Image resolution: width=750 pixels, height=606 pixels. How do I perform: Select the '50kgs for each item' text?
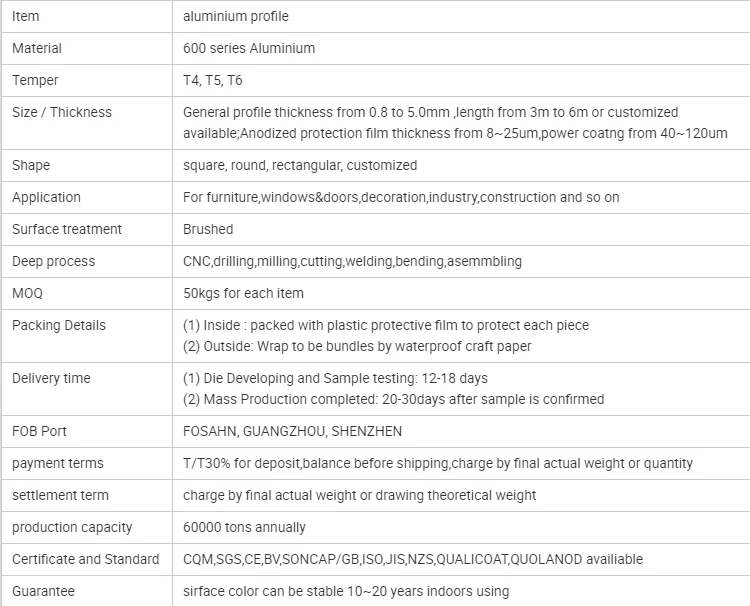point(243,293)
